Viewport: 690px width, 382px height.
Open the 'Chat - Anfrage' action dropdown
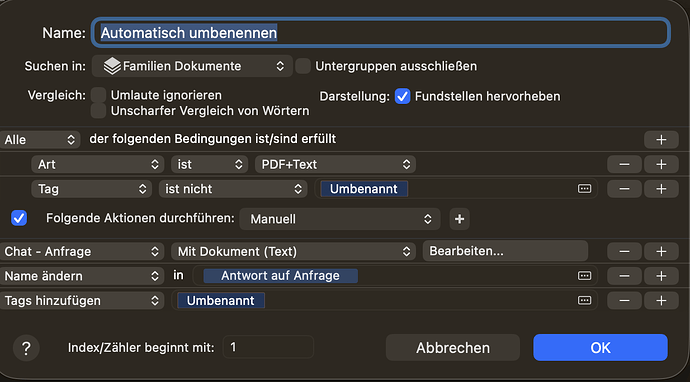pyautogui.click(x=82, y=251)
